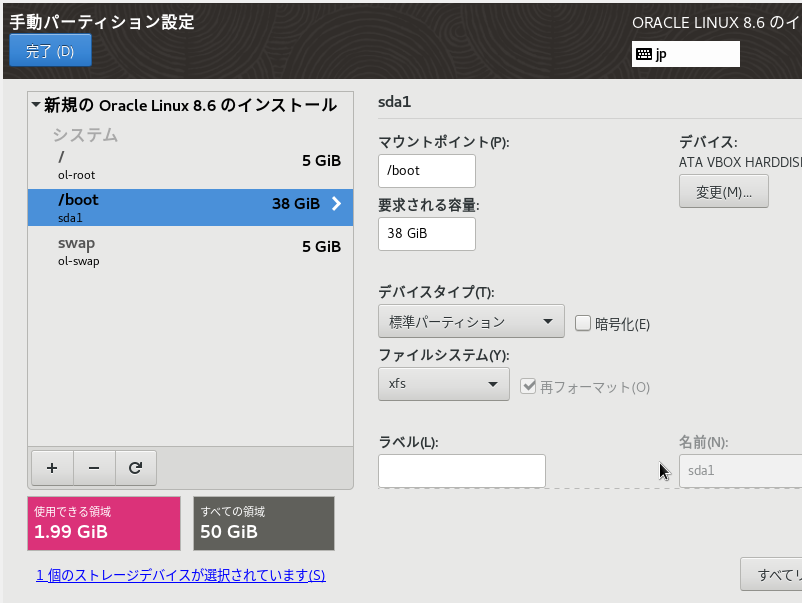Click the 5 GiB size of the swap row
The height and width of the screenshot is (603, 802).
(321, 247)
